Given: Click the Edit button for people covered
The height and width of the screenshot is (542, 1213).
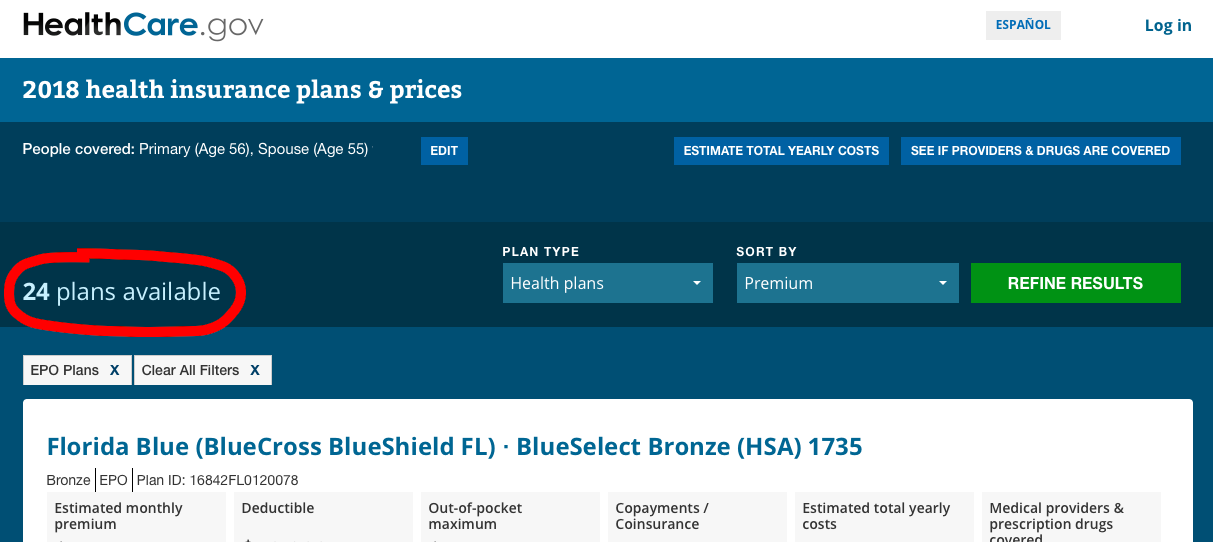Looking at the screenshot, I should click(x=444, y=151).
